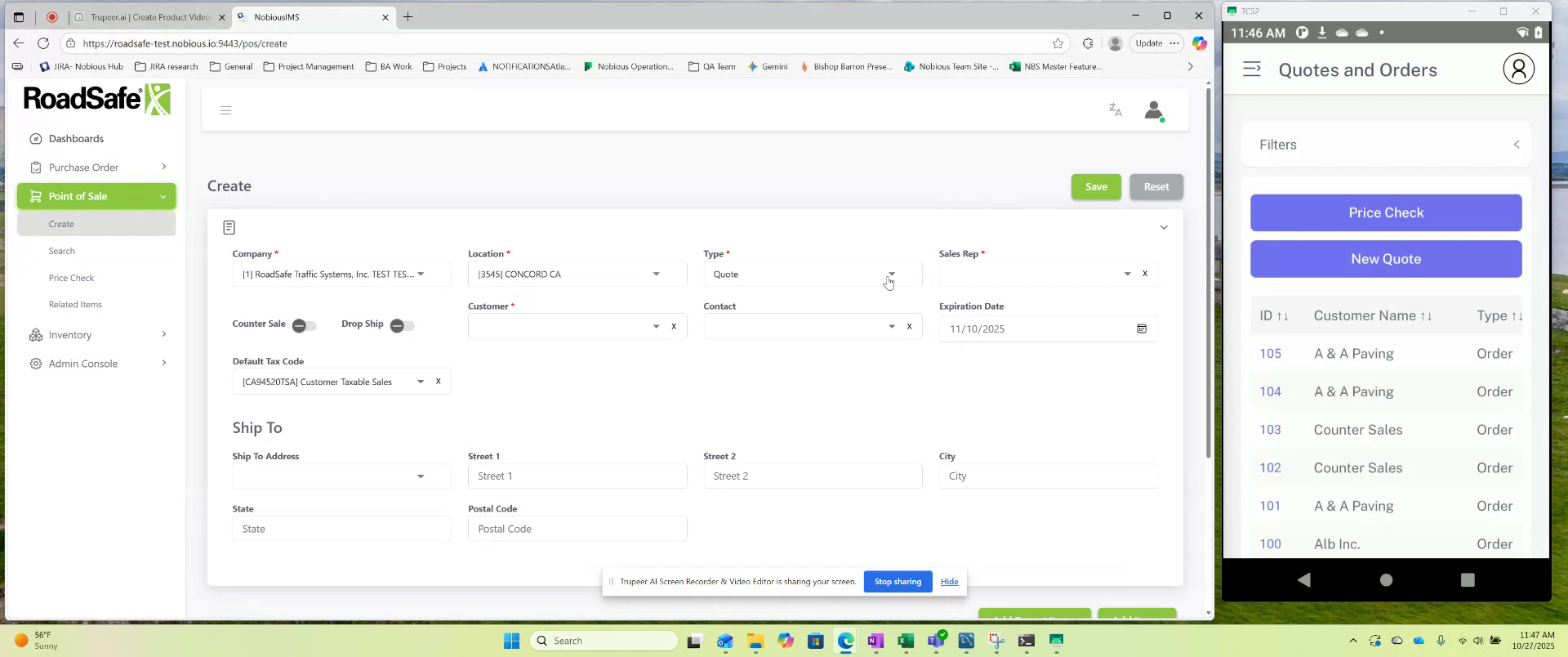Expand the Inventory sidebar menu
Viewport: 1568px width, 657px height.
point(96,335)
